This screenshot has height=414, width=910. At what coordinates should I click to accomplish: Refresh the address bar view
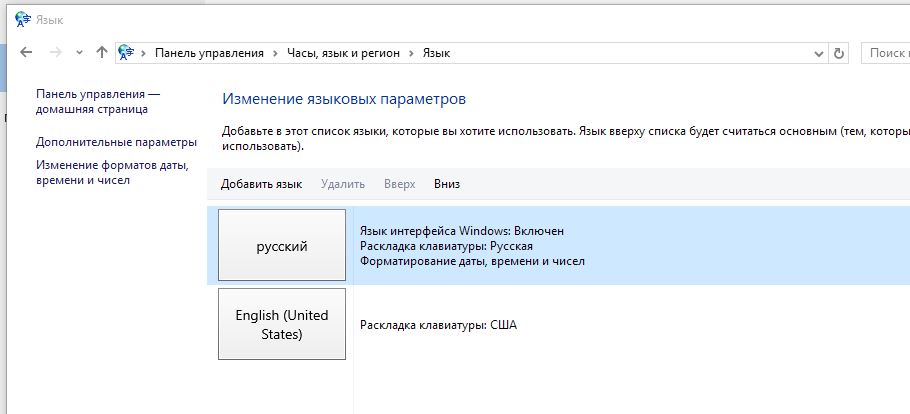[x=838, y=53]
